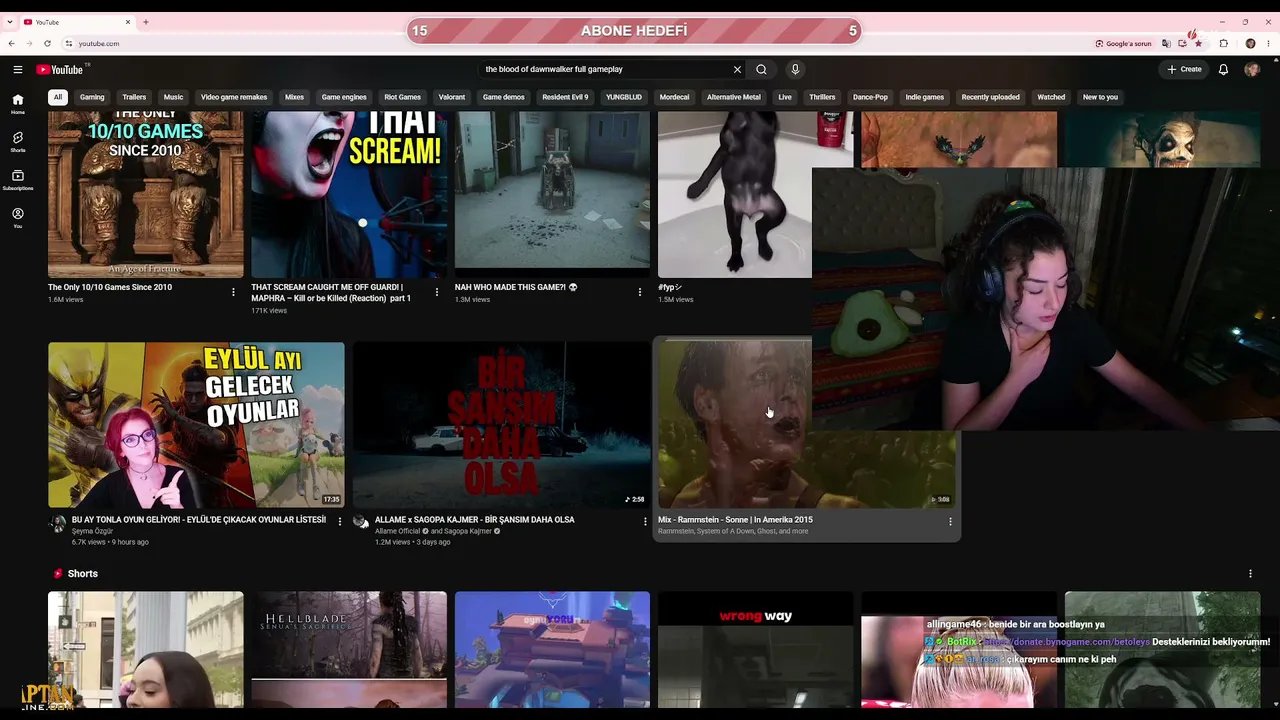This screenshot has height=720, width=1280.
Task: Open more actions for ALLAME x SAGOPA KAJMER
Action: coord(645,521)
